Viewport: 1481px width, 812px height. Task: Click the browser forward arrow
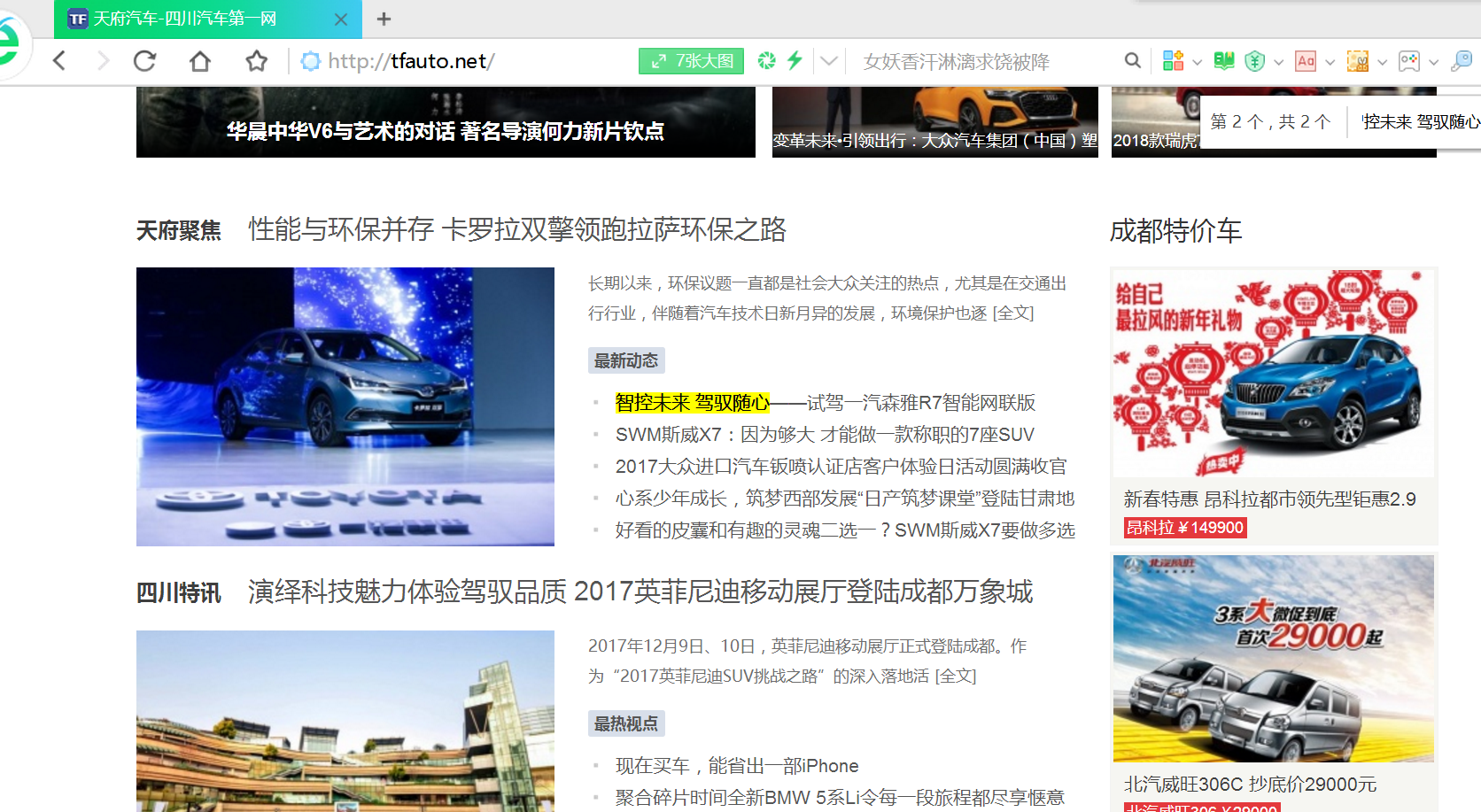103,61
